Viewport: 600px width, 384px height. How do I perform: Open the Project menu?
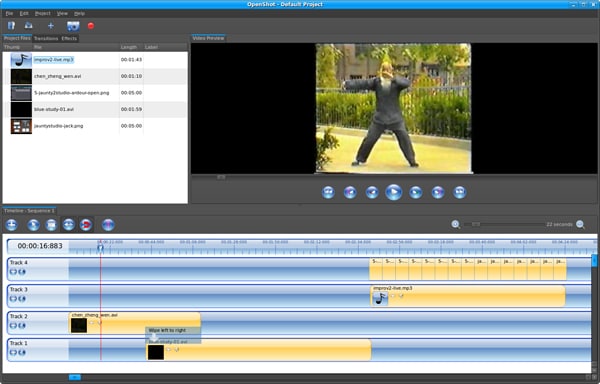(x=42, y=13)
